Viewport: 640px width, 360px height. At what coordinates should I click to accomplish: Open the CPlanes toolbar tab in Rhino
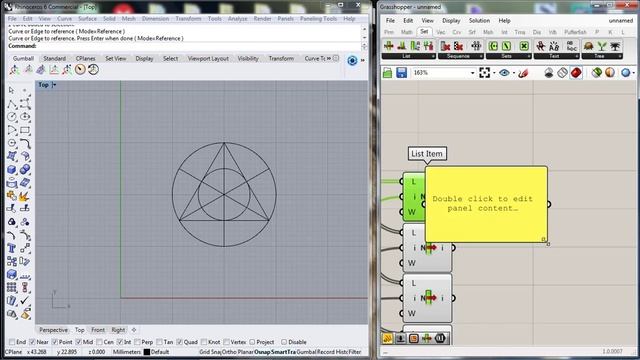tap(85, 58)
